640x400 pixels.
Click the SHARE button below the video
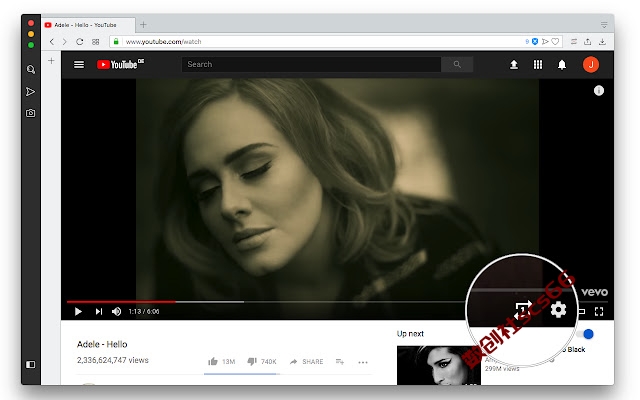coord(307,362)
